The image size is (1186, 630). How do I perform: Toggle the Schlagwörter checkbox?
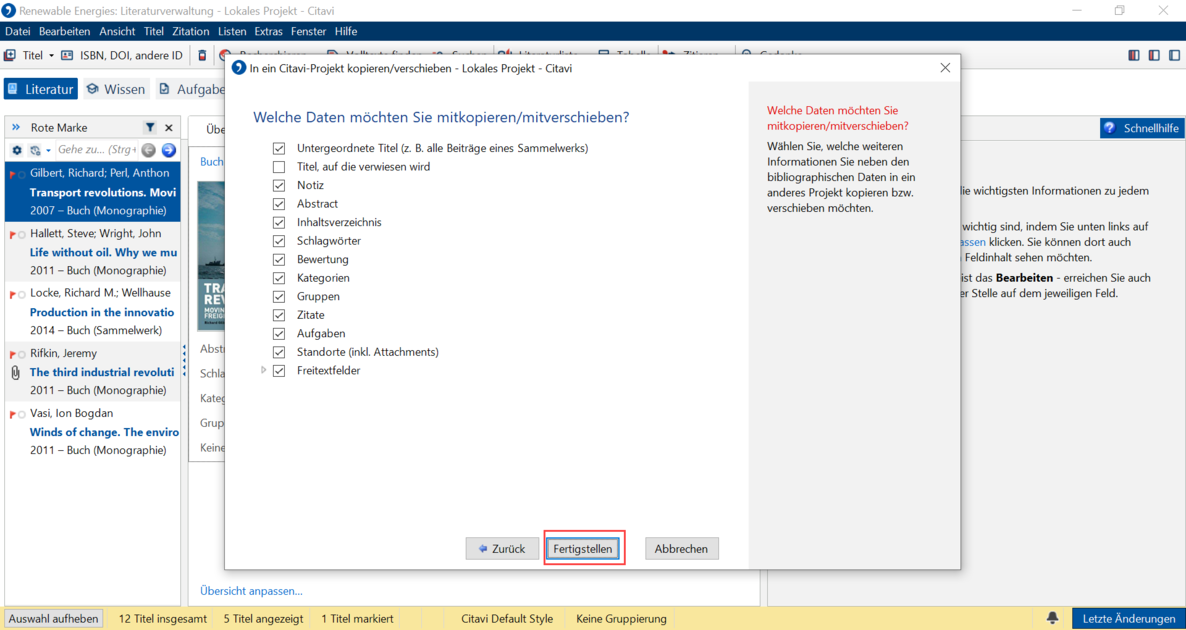pyautogui.click(x=279, y=241)
